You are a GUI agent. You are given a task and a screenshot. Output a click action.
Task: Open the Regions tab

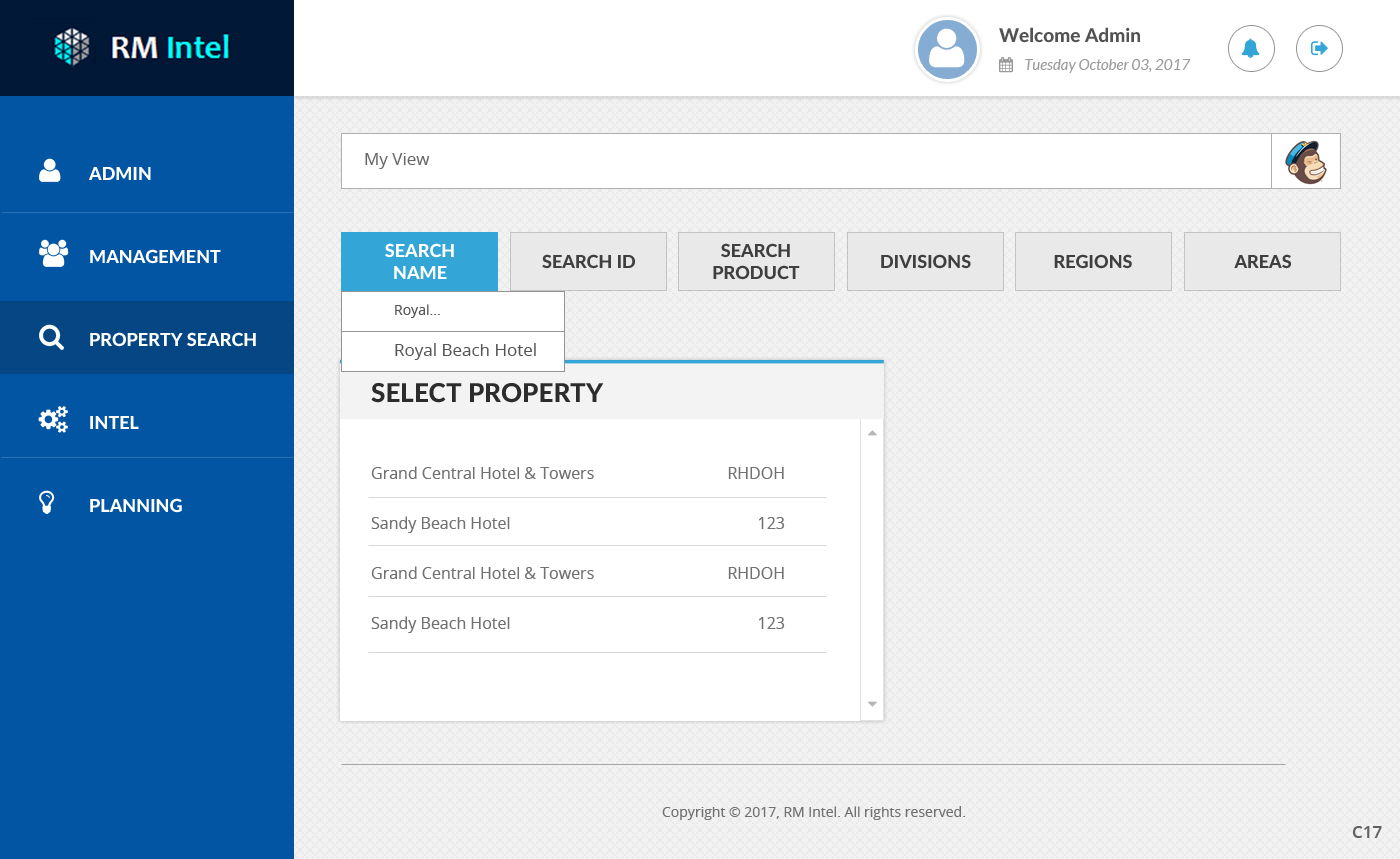1092,262
